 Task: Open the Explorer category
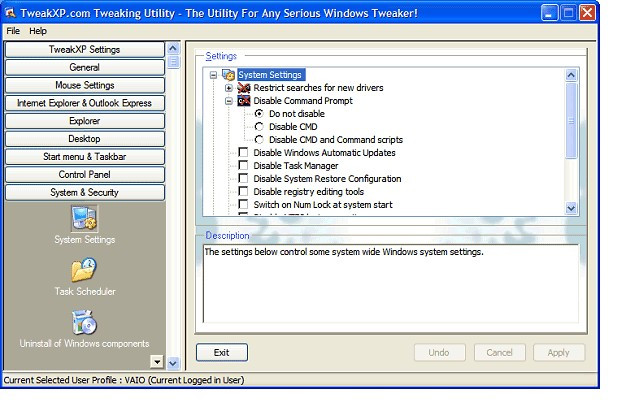pyautogui.click(x=84, y=121)
